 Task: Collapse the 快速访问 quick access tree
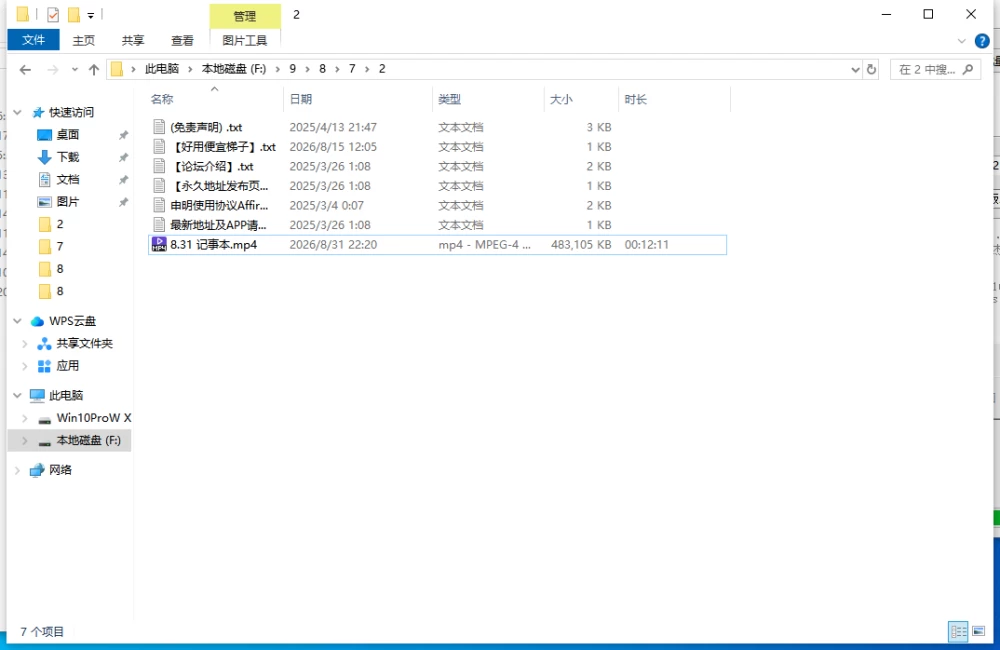pos(17,112)
